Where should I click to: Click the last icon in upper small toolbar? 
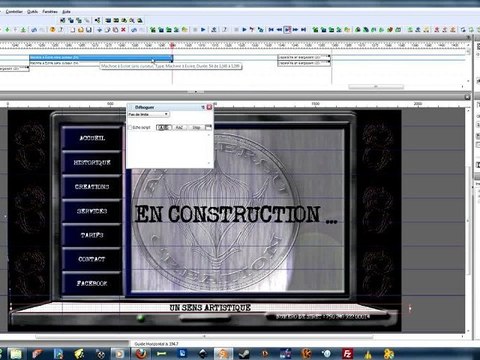[x=140, y=20]
